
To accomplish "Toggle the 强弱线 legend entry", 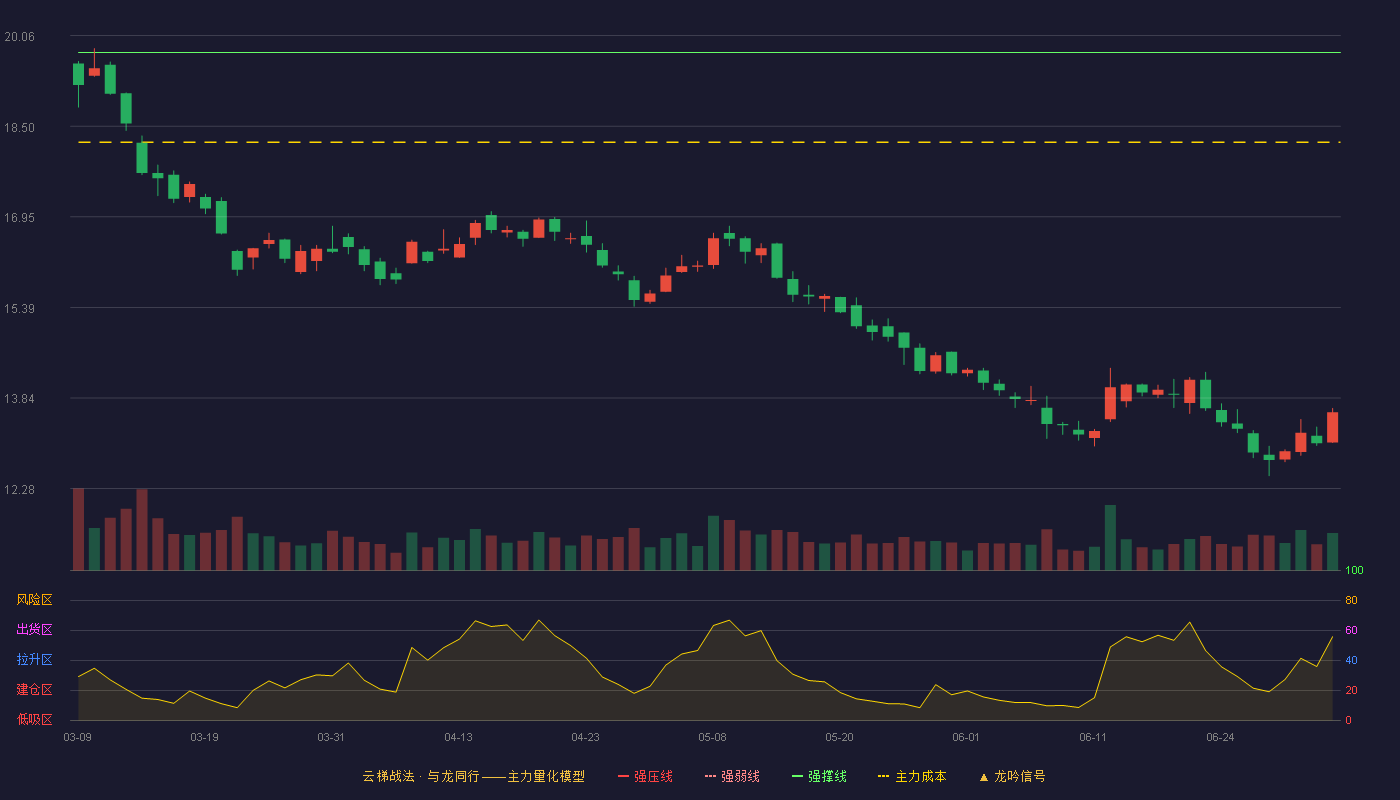I will click(x=732, y=776).
